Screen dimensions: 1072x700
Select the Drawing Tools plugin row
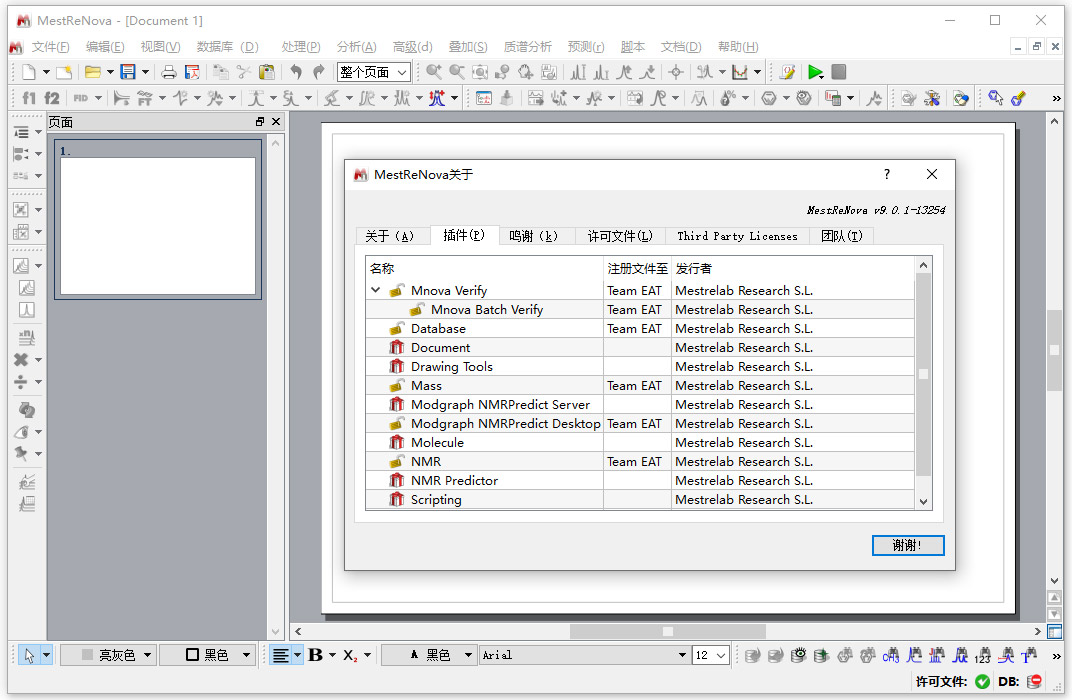pyautogui.click(x=641, y=366)
